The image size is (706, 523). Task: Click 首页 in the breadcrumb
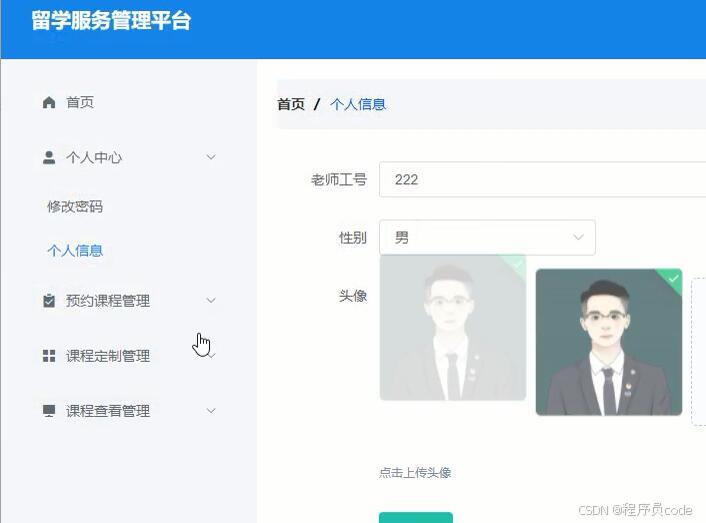[x=291, y=104]
